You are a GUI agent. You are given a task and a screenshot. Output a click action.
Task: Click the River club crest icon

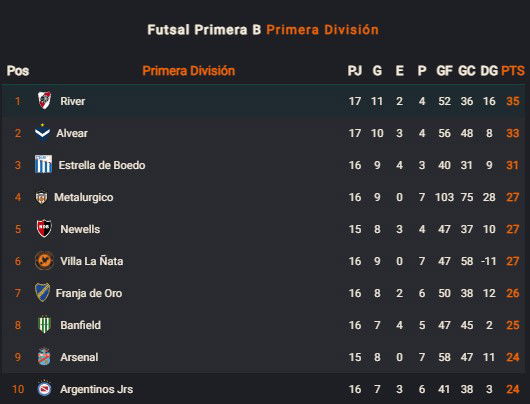tap(44, 100)
